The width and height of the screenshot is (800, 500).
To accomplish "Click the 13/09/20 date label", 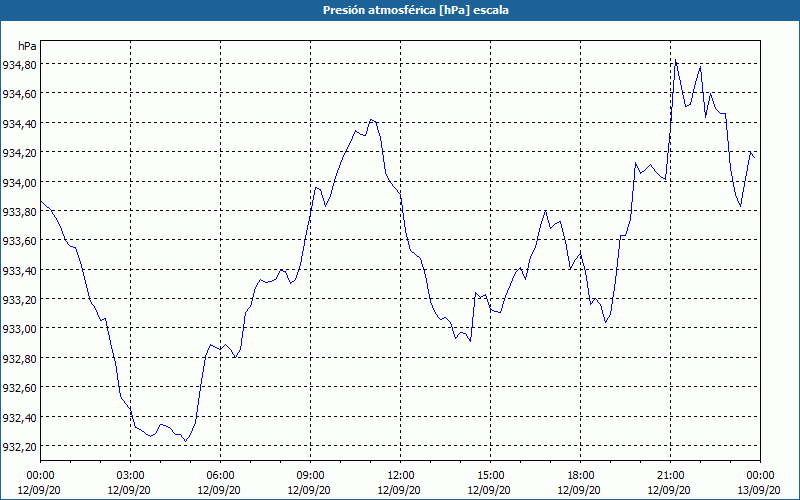I will (759, 490).
